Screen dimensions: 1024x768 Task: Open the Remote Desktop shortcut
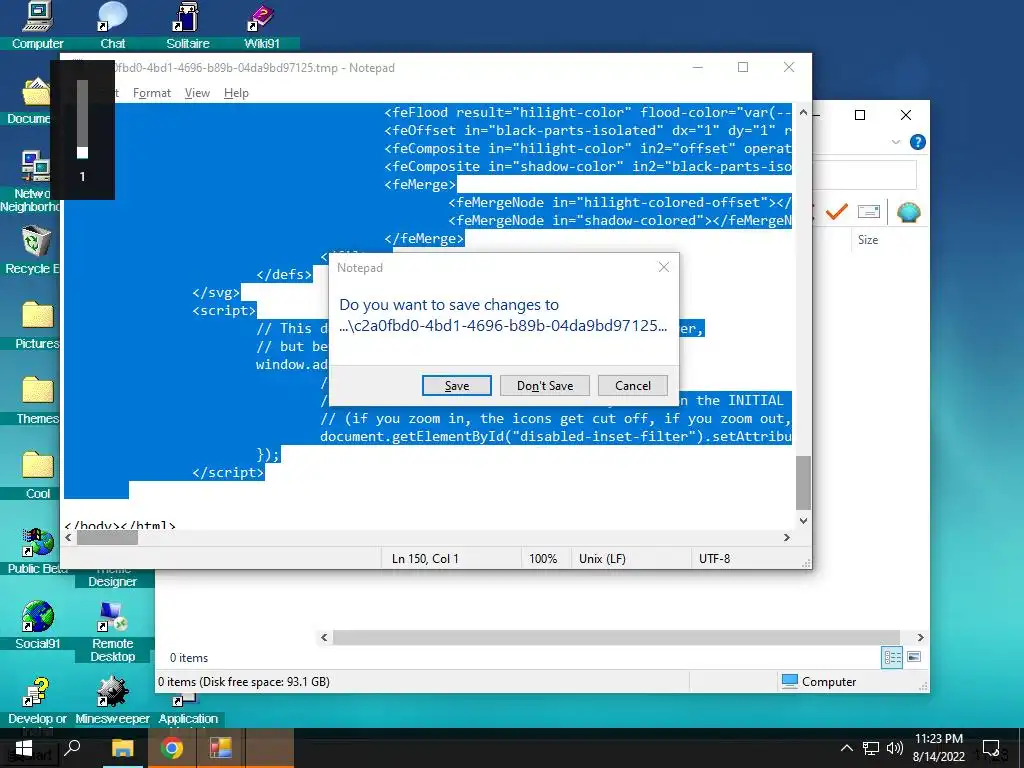pos(112,631)
